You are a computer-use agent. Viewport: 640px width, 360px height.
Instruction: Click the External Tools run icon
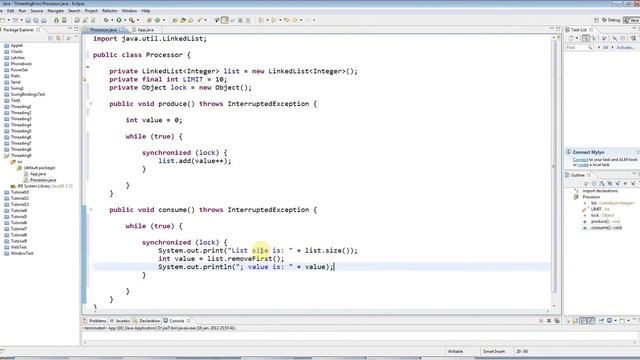point(132,20)
